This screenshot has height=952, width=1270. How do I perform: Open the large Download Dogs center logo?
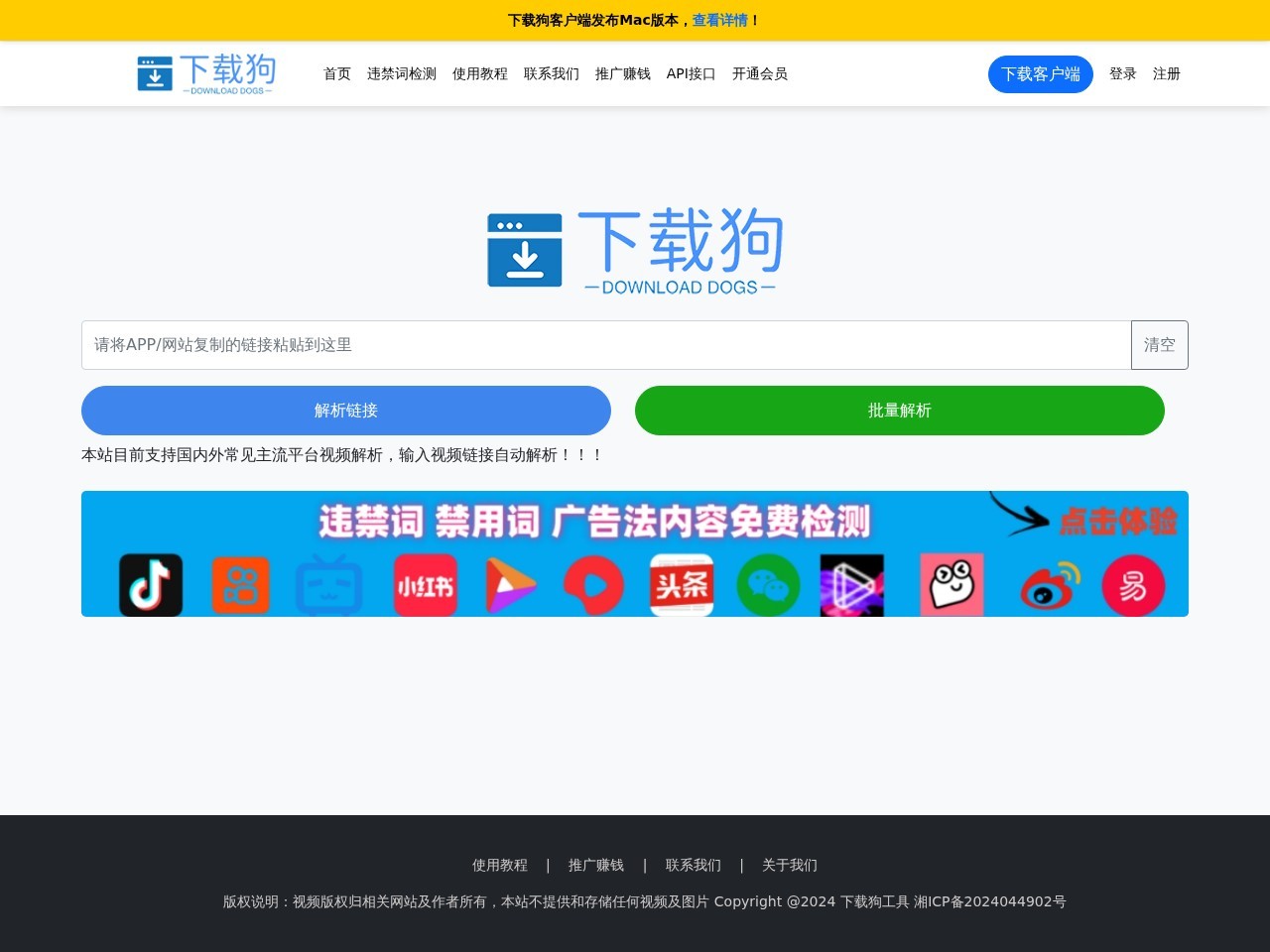634,249
